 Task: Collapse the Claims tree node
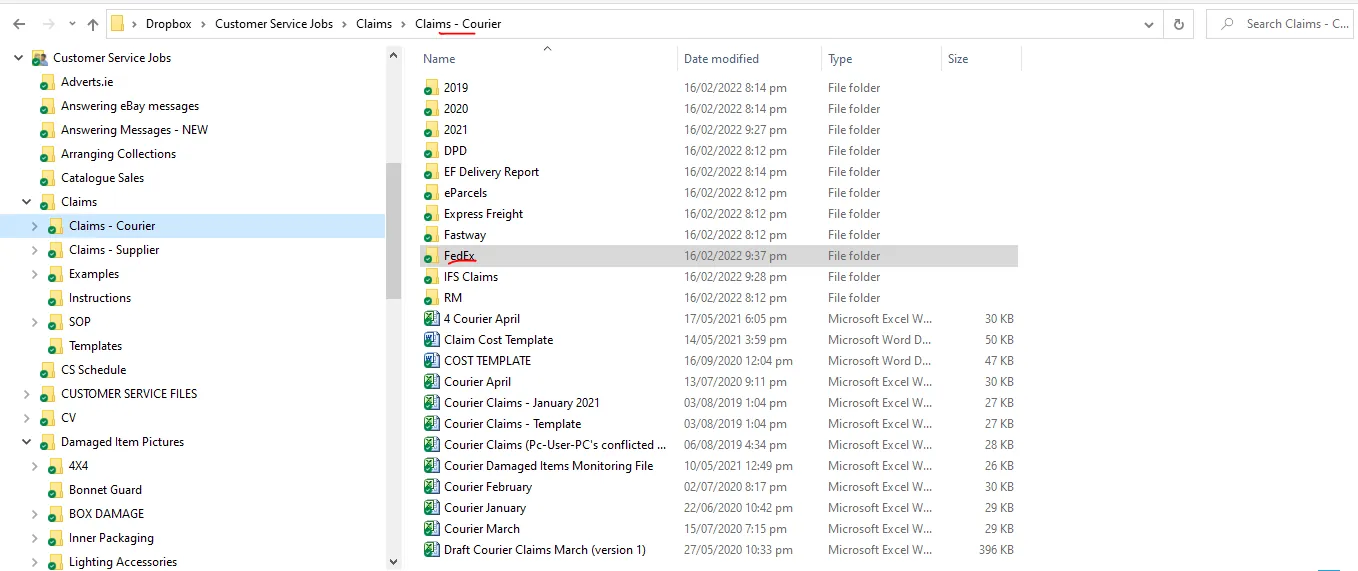(27, 202)
